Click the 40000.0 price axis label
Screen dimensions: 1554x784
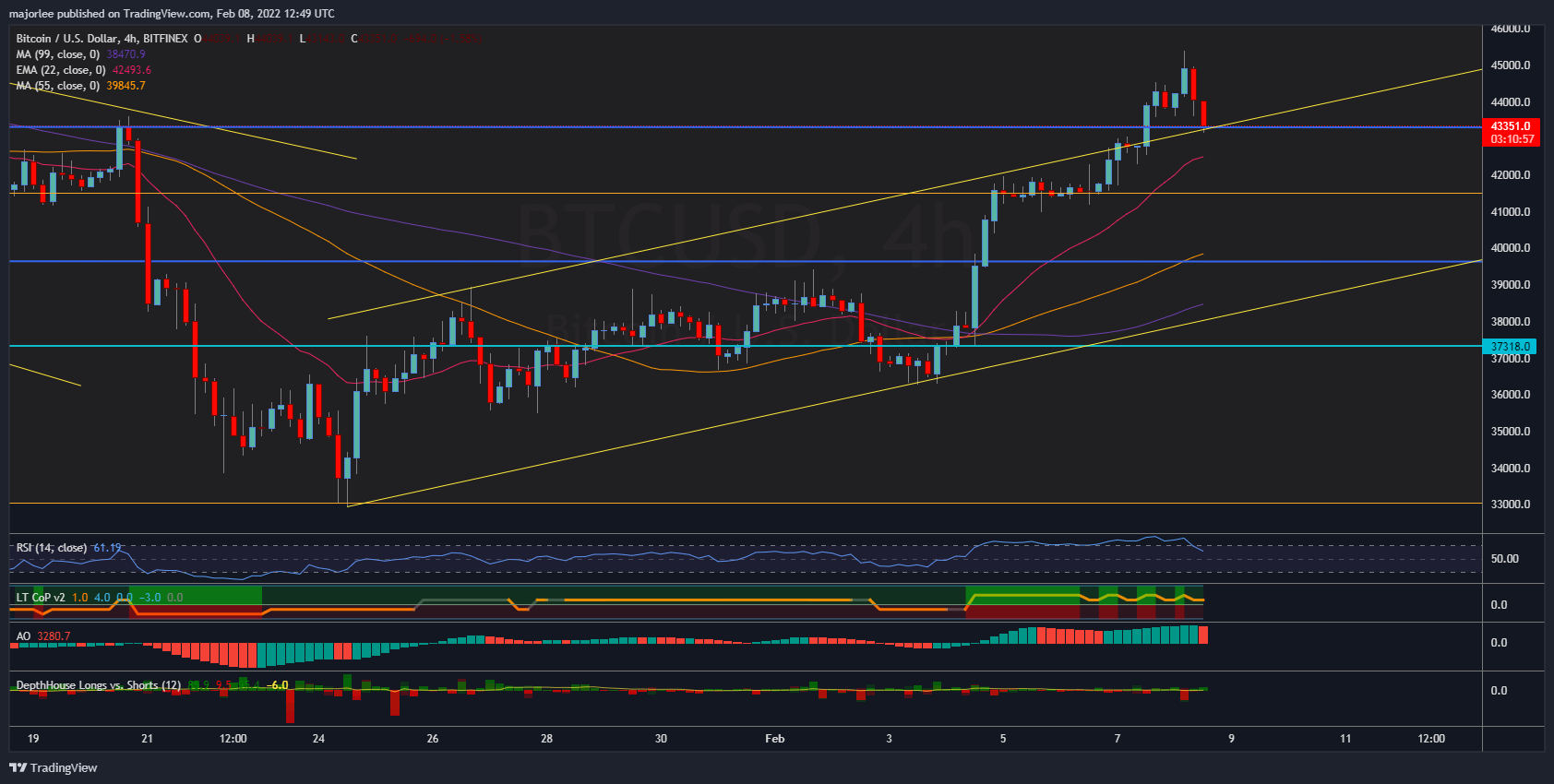pyautogui.click(x=1511, y=248)
